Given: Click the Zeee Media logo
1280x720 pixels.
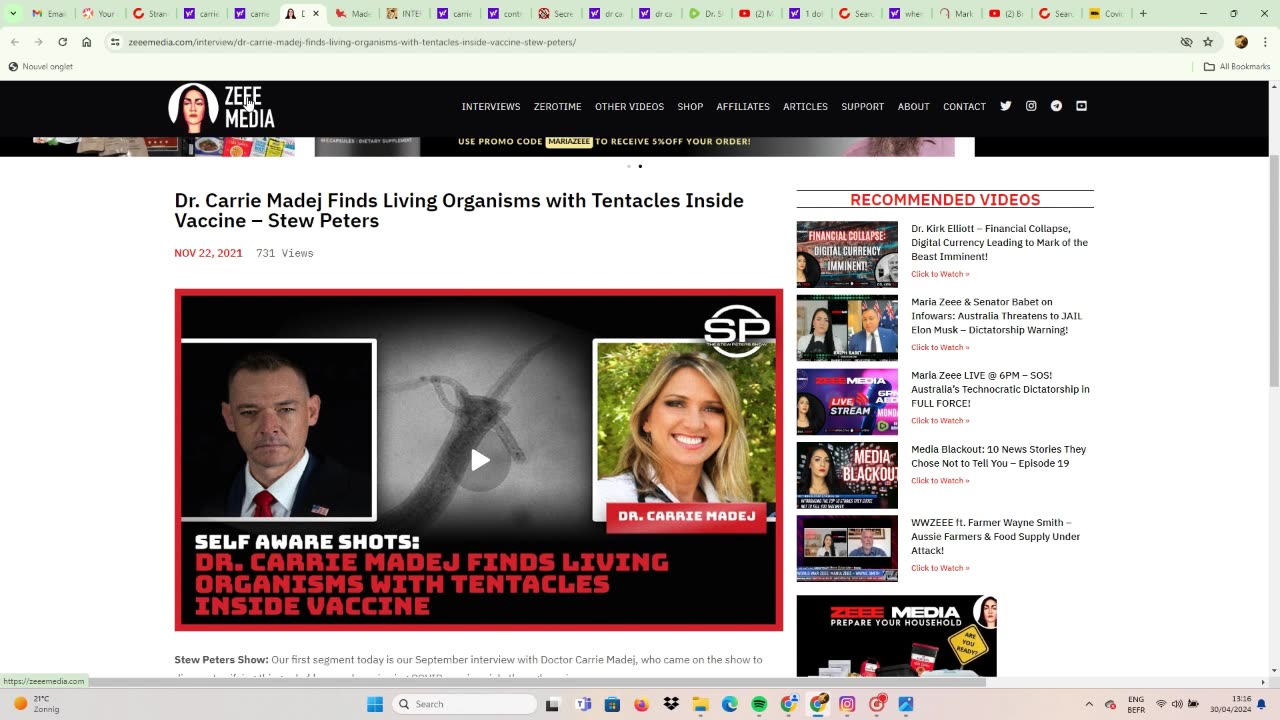Looking at the screenshot, I should (221, 108).
